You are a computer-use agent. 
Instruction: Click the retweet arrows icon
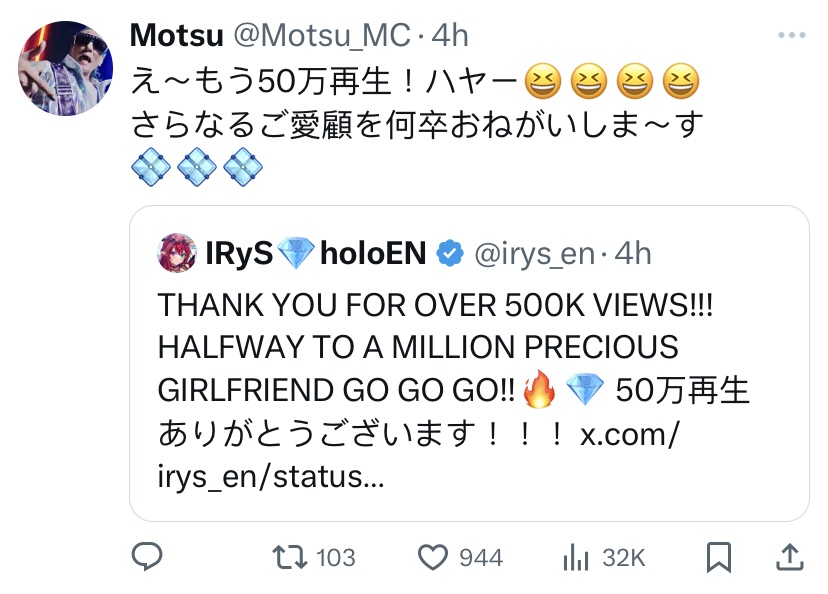[289, 558]
